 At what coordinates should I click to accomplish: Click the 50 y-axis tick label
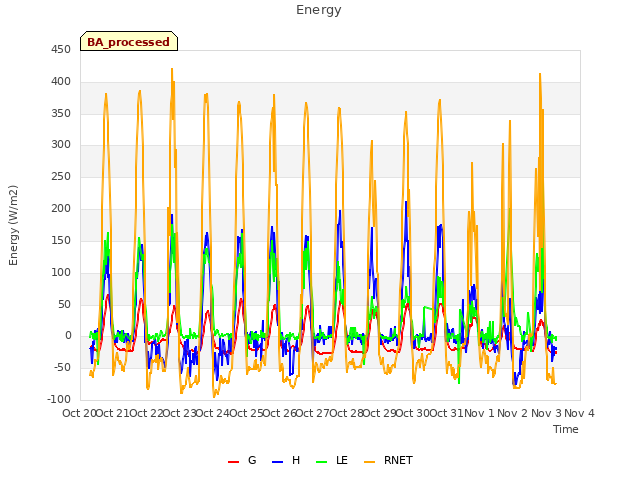coord(64,304)
